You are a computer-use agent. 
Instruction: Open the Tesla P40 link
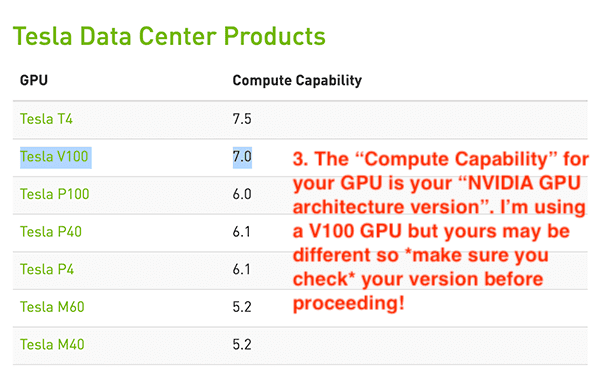click(x=51, y=232)
